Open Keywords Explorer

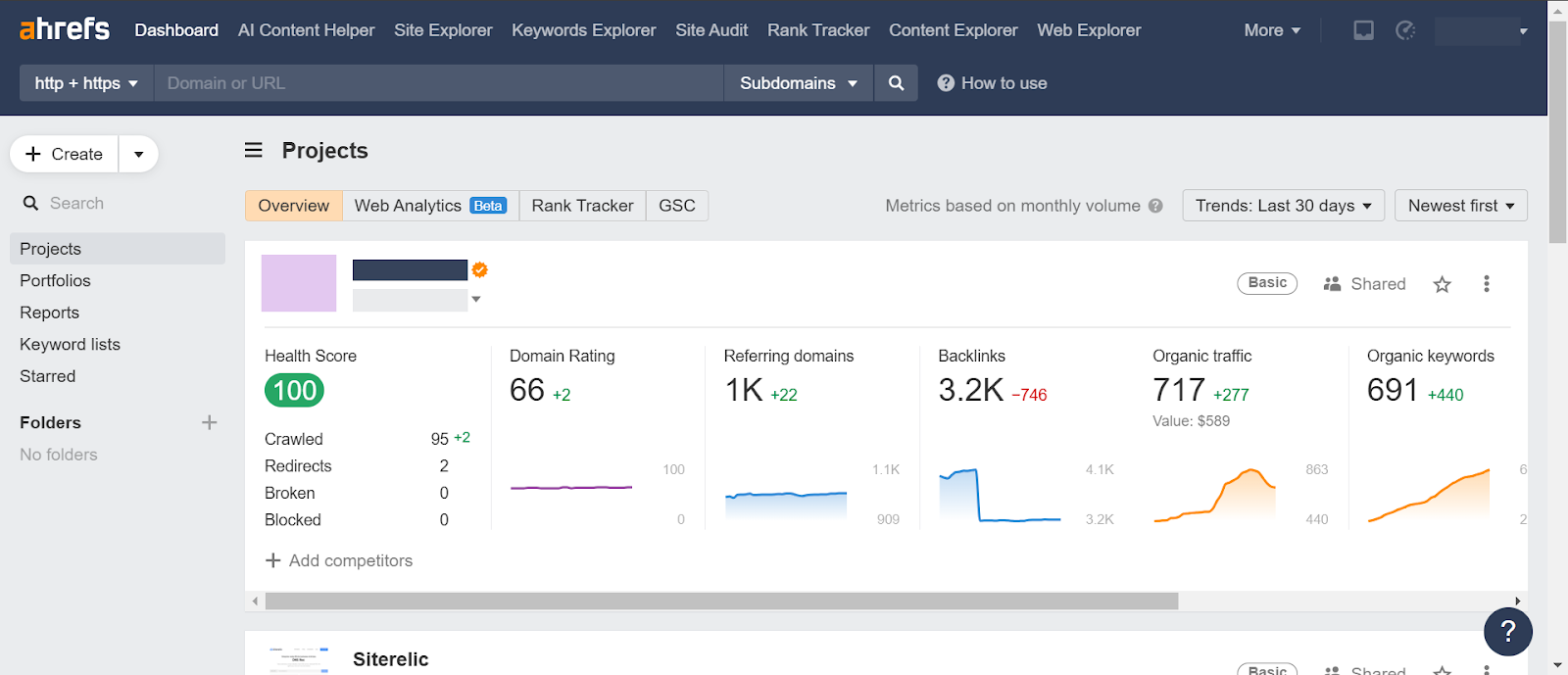[x=583, y=30]
